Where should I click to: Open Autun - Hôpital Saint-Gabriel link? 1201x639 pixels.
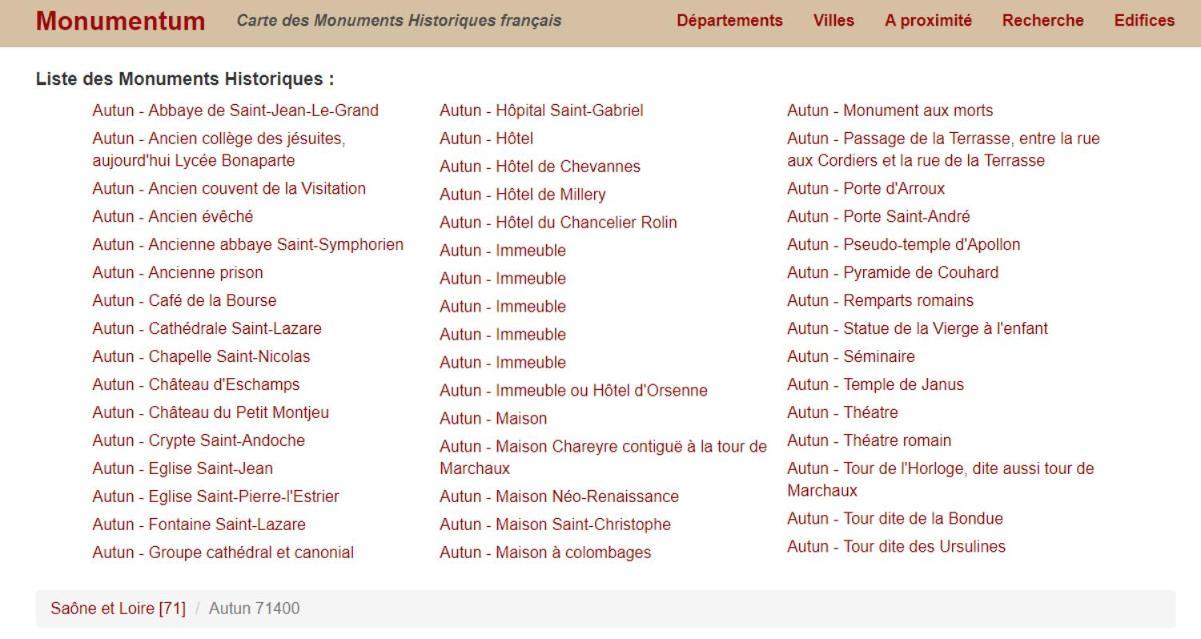(541, 110)
